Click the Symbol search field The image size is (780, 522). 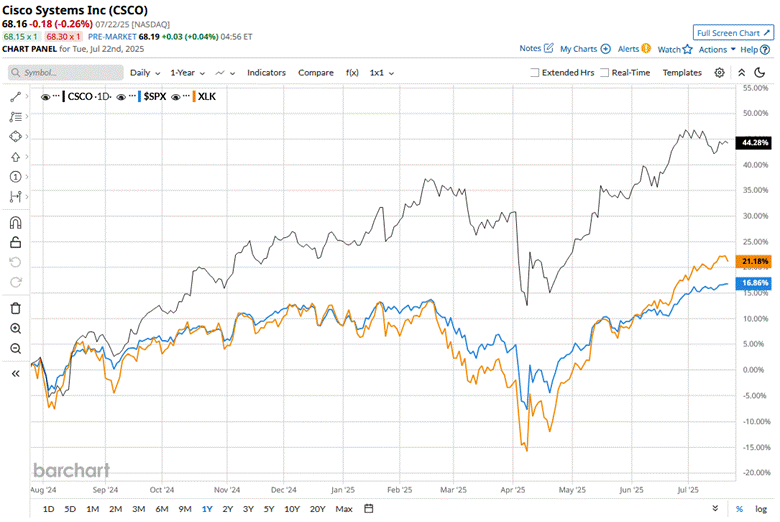[66, 73]
